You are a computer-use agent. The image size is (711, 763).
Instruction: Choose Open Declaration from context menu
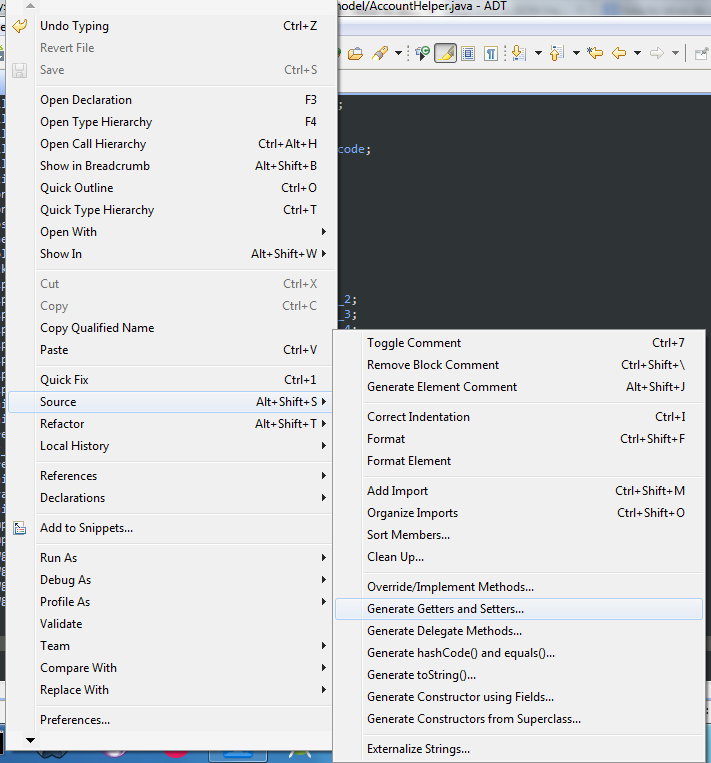pos(172,100)
